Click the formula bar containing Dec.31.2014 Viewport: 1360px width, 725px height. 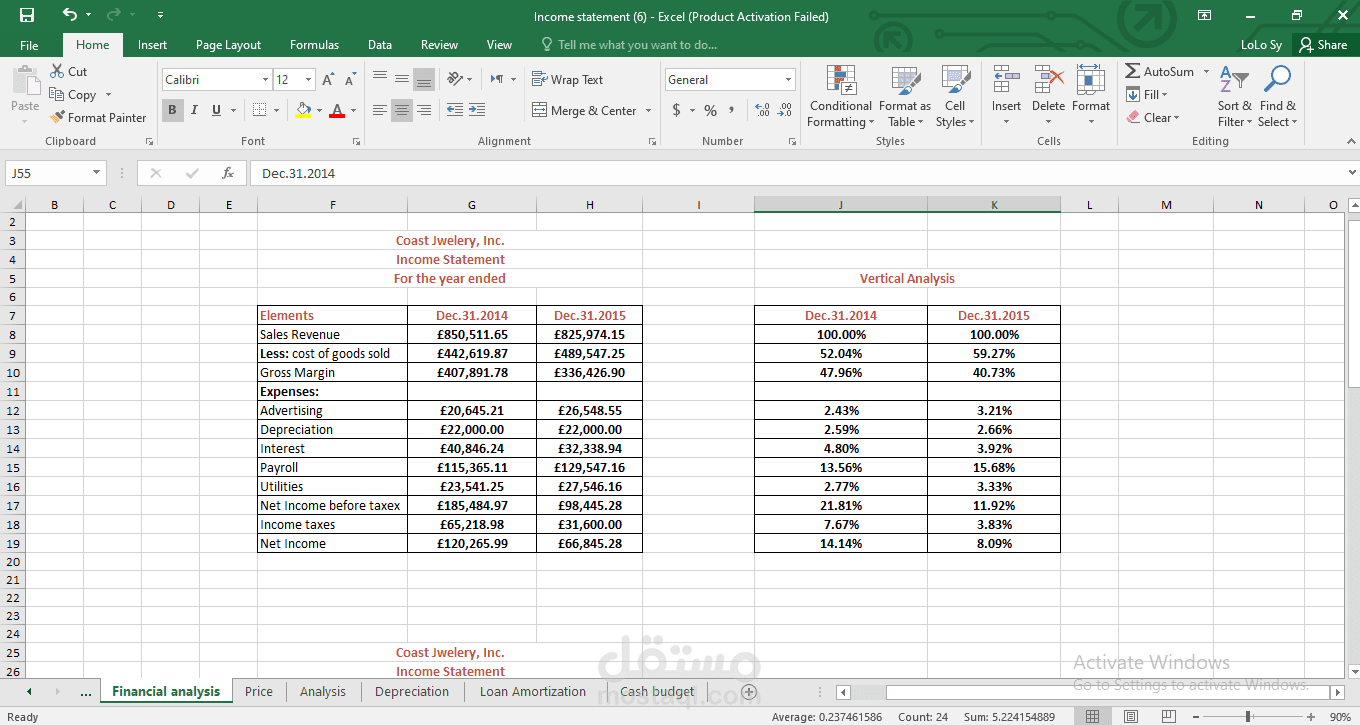click(797, 173)
